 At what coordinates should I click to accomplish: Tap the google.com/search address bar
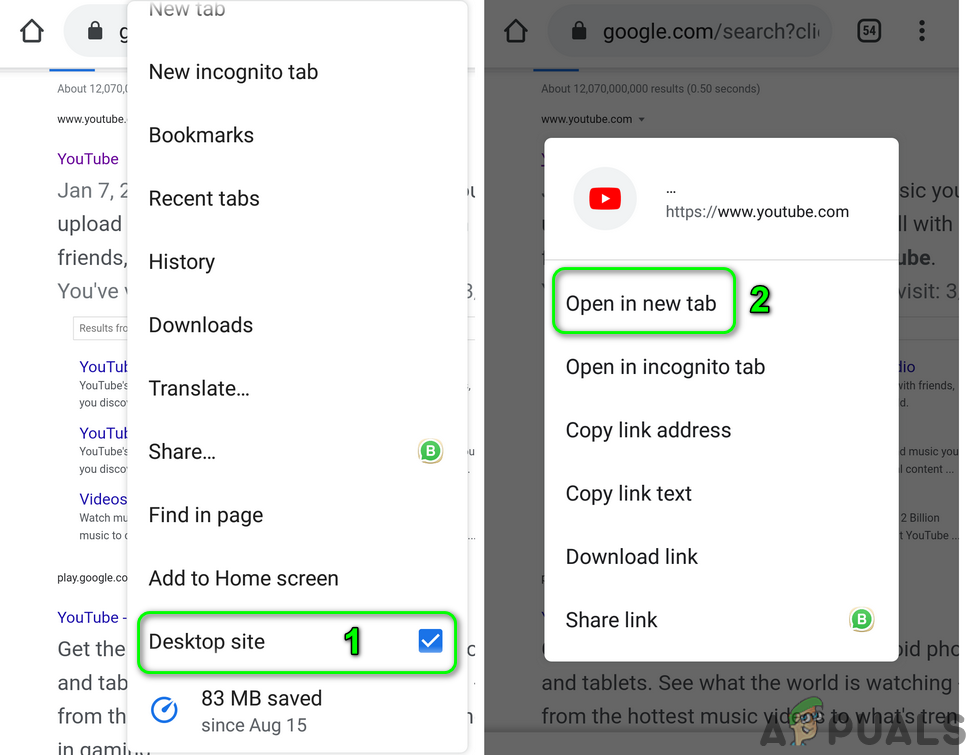(690, 30)
